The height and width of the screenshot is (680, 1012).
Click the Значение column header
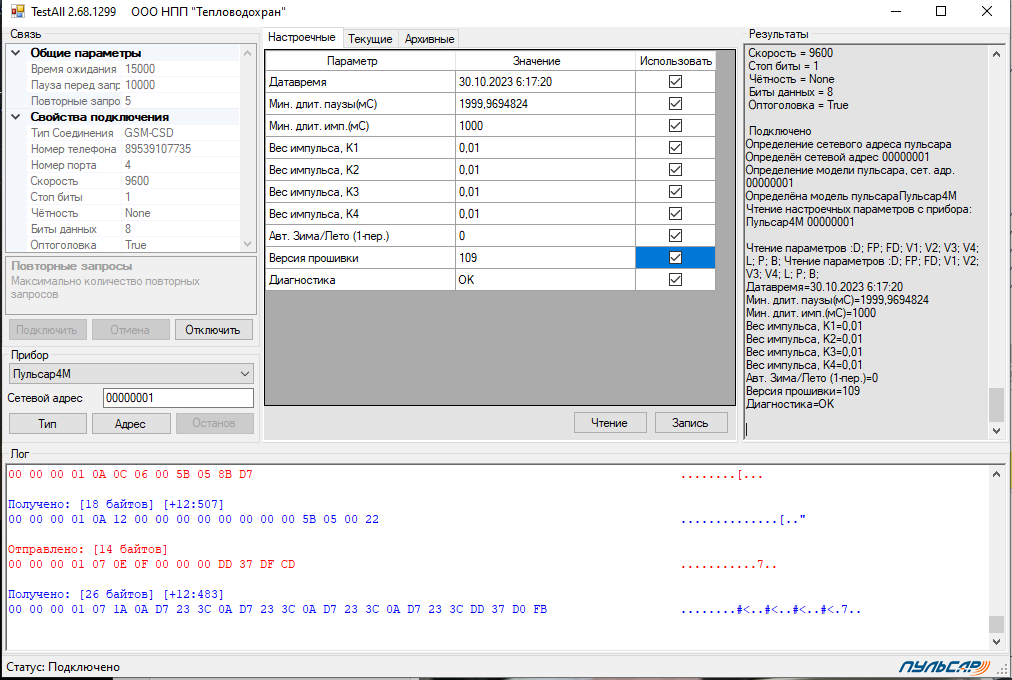coord(545,61)
